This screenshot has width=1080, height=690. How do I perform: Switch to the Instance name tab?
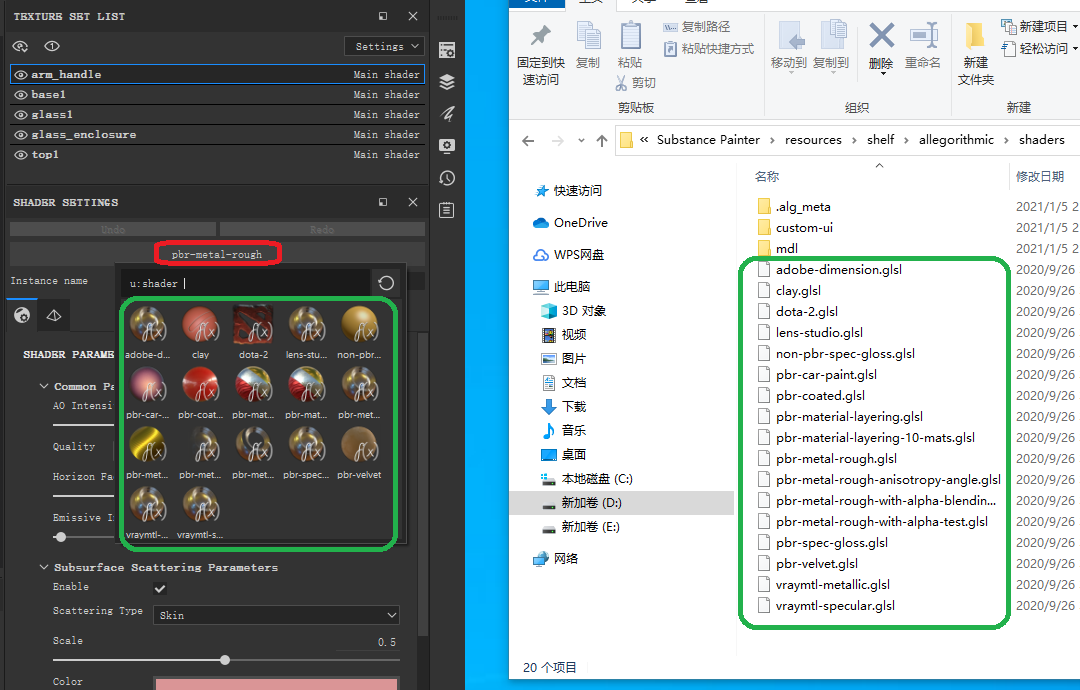(47, 281)
